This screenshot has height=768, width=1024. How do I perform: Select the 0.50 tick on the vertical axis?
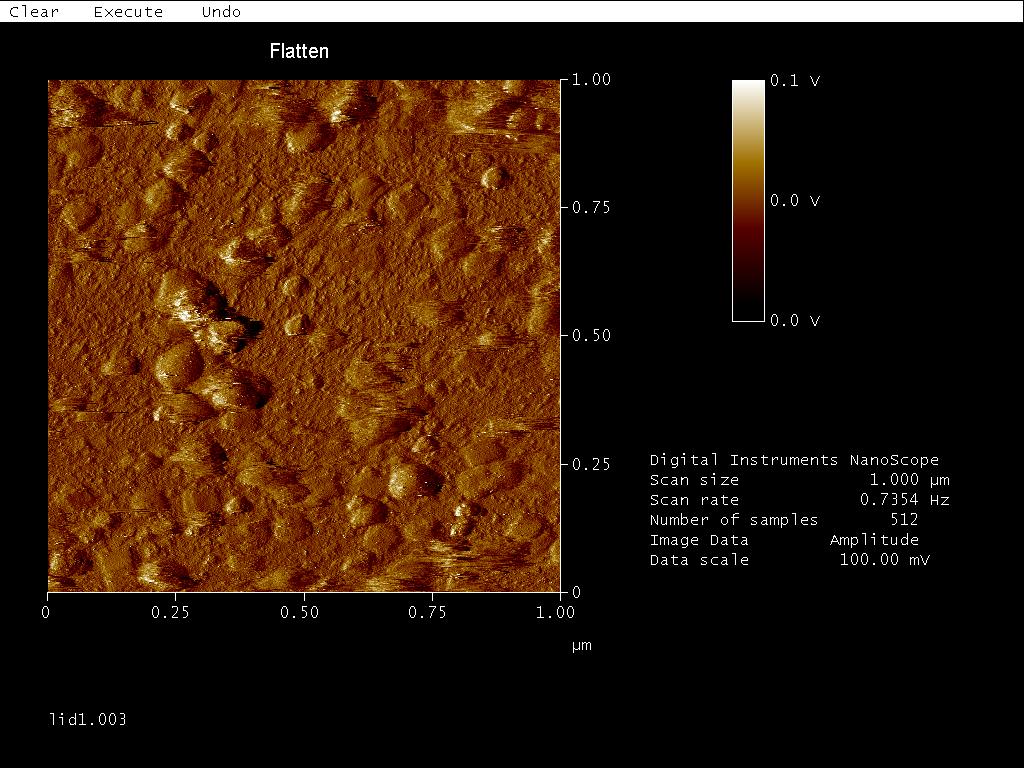(591, 335)
